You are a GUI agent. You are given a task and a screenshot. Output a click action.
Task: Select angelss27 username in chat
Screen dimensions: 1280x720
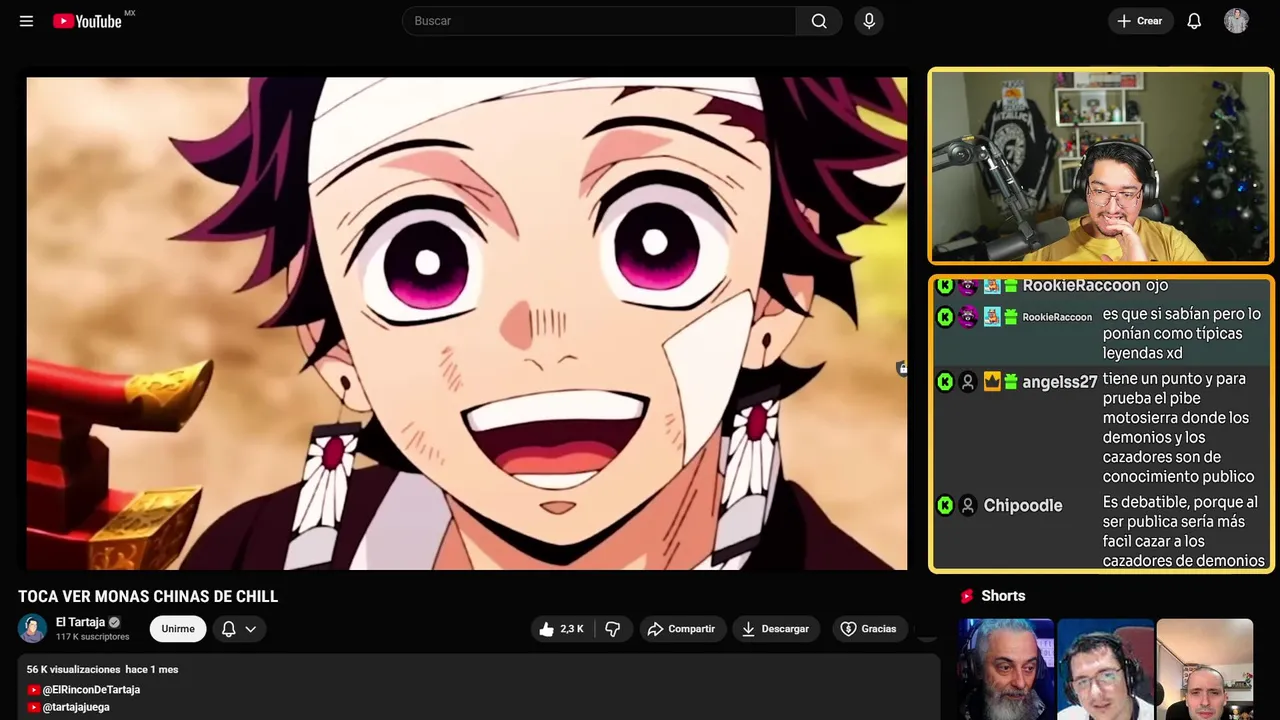(x=1060, y=382)
